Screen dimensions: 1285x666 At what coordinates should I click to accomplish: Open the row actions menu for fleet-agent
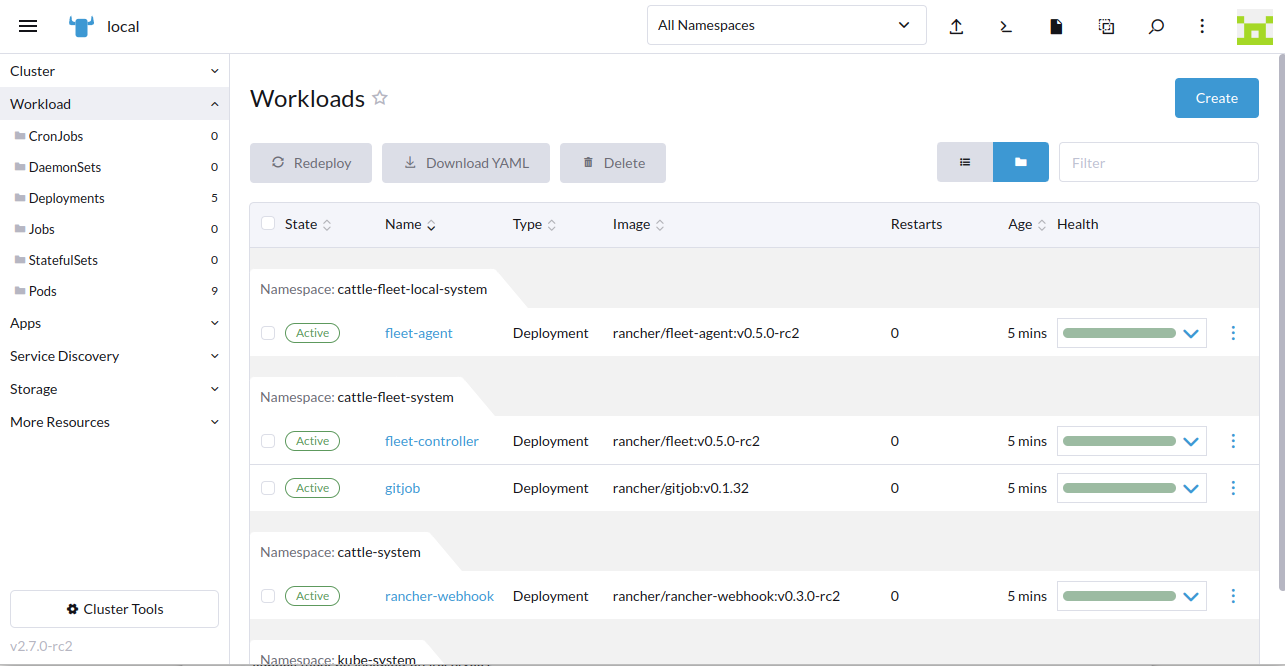1233,333
